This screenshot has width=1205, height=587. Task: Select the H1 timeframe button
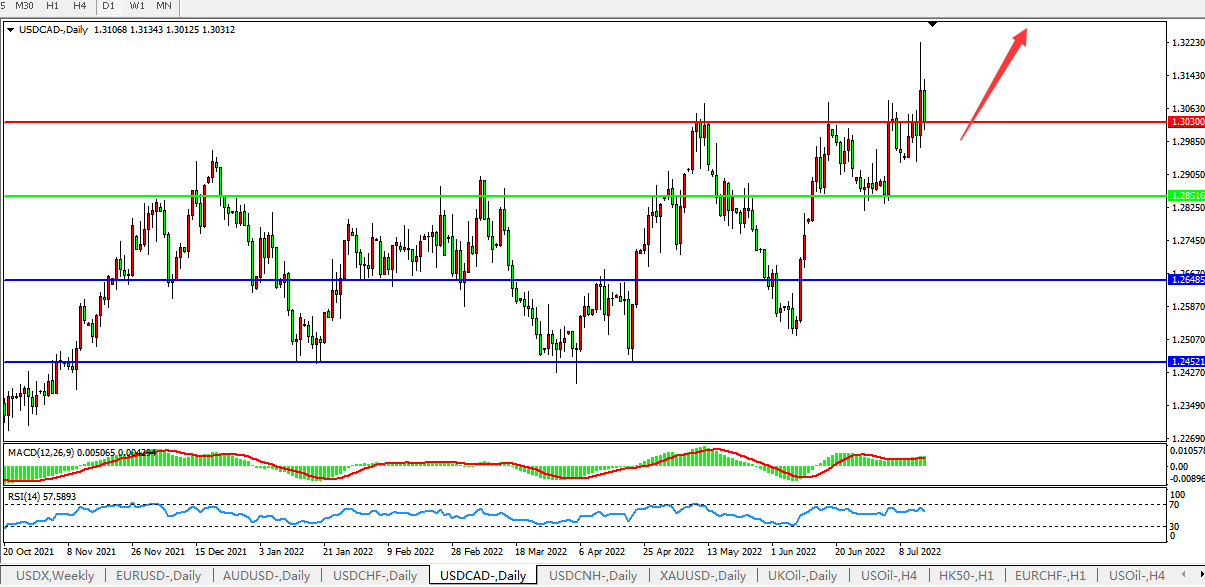click(x=52, y=6)
